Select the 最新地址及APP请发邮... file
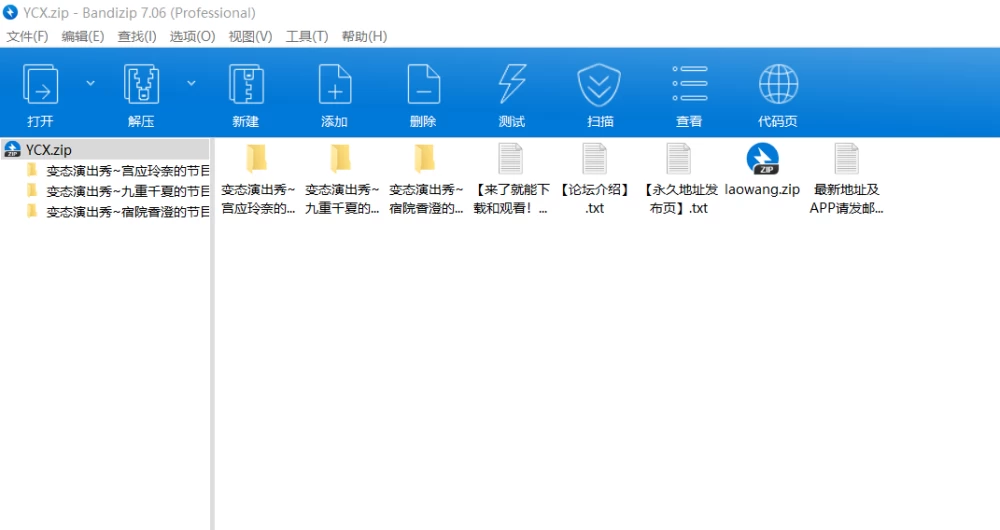Screen dimensions: 1000x530 click(x=846, y=179)
